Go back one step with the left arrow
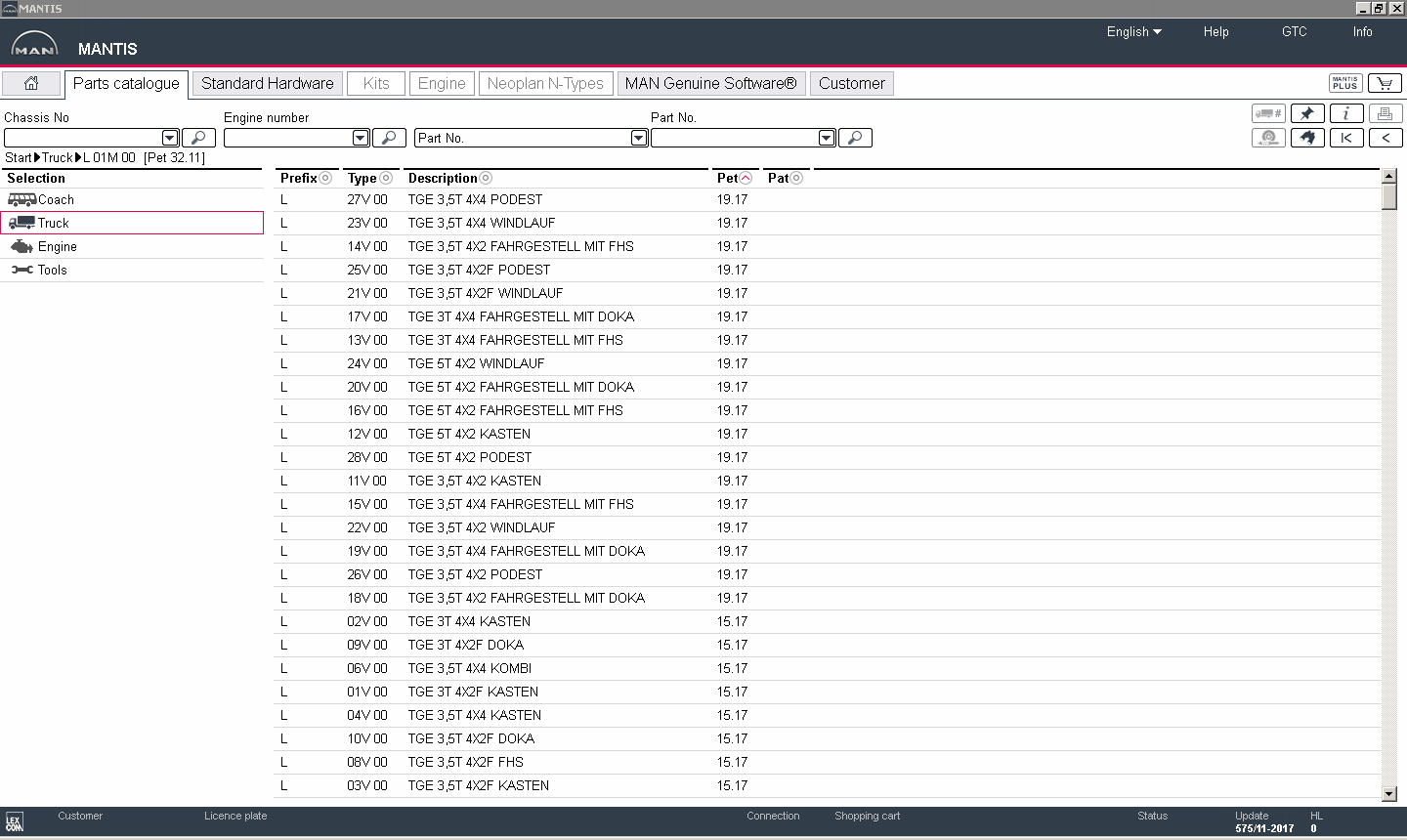This screenshot has height=840, width=1407. (1386, 138)
